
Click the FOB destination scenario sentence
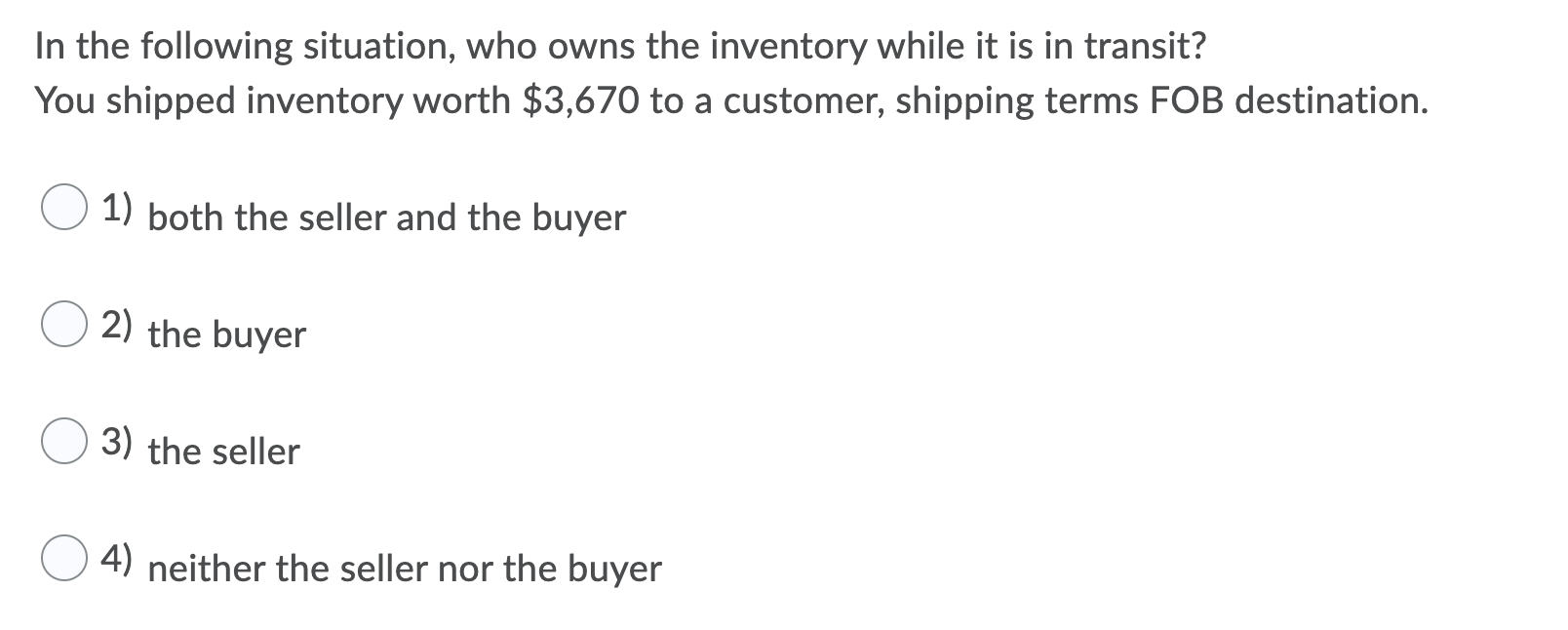coord(731,99)
